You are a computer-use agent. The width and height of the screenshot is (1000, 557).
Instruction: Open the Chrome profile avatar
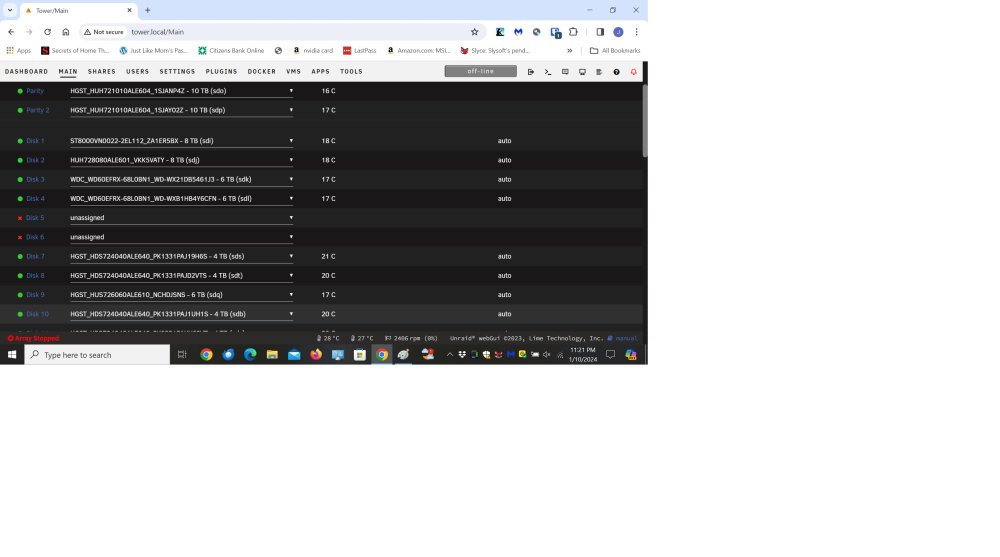tap(618, 32)
